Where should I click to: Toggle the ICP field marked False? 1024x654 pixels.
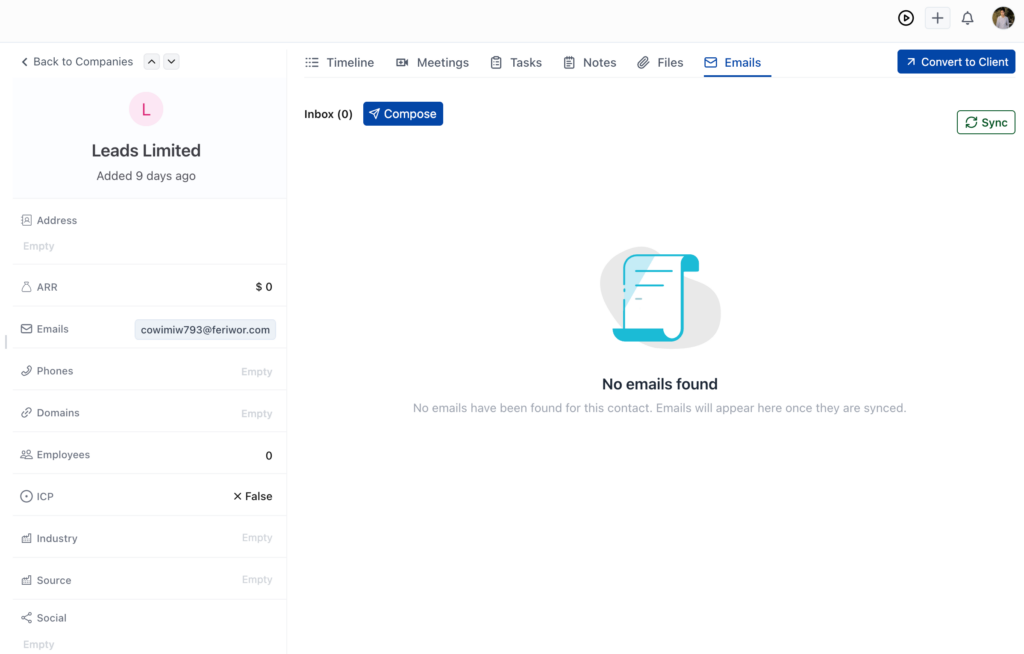(252, 495)
